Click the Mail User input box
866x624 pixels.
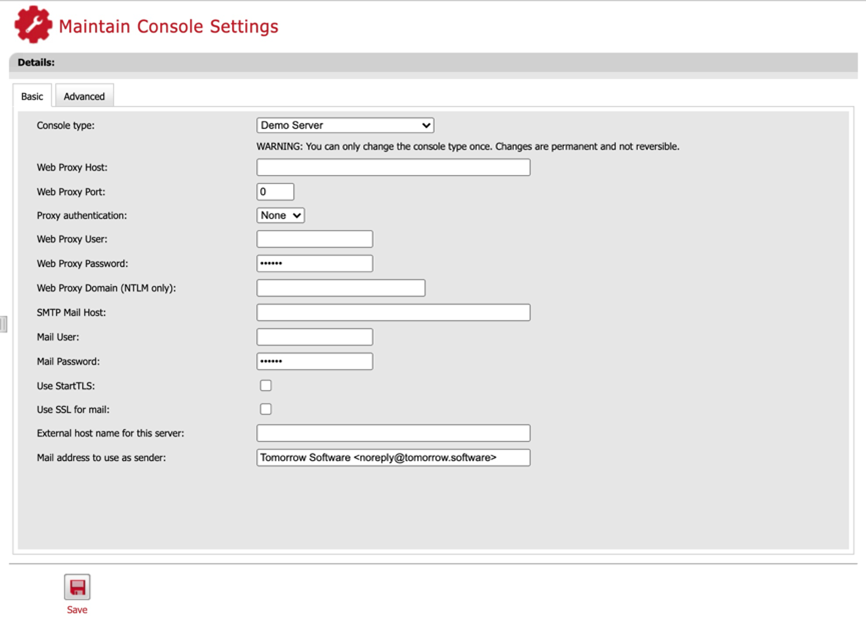[x=314, y=337]
